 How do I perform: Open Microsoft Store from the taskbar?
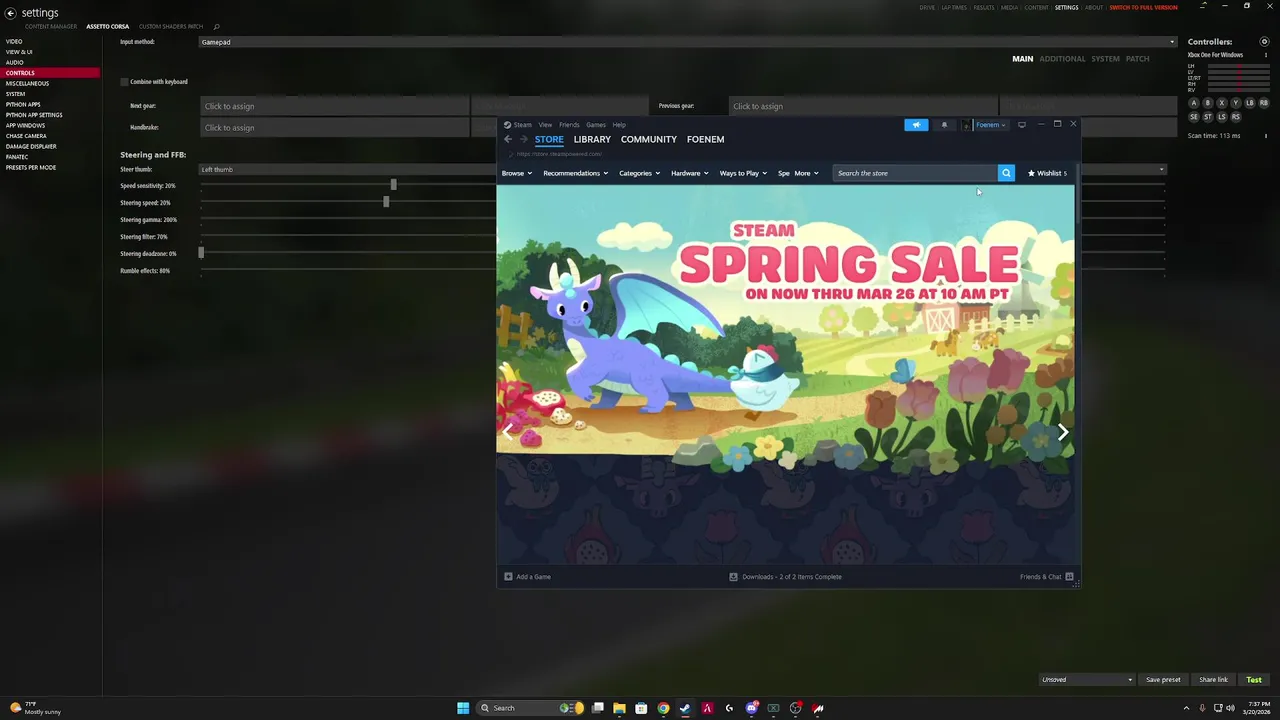[641, 708]
